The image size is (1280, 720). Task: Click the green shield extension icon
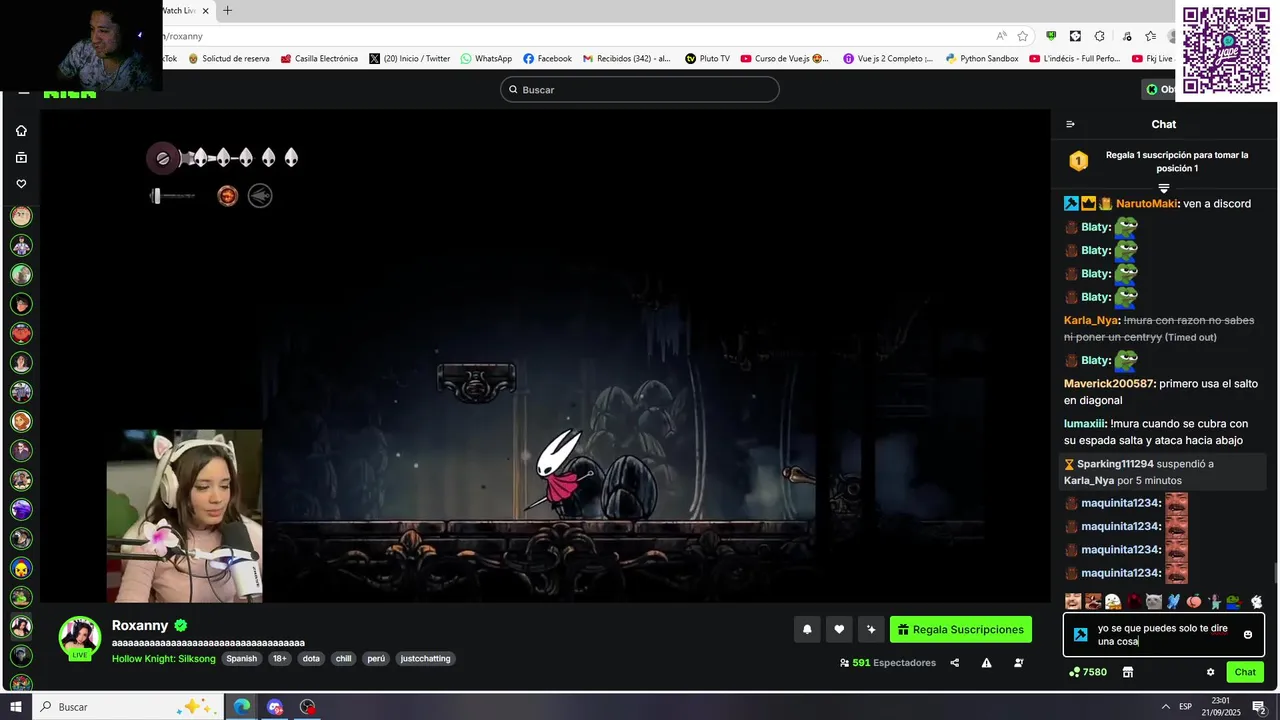click(x=1051, y=36)
